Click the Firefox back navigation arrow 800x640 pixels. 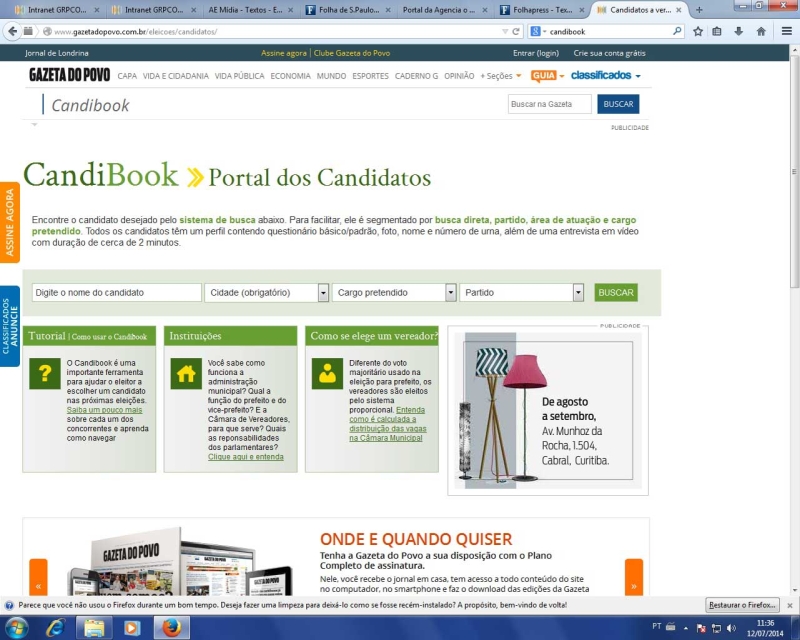(x=11, y=30)
